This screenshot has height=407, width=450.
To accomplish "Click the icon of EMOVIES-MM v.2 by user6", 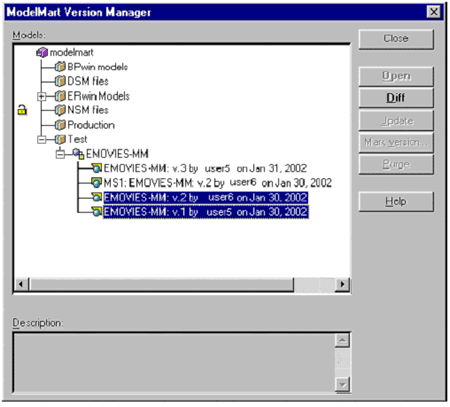I will tap(96, 197).
